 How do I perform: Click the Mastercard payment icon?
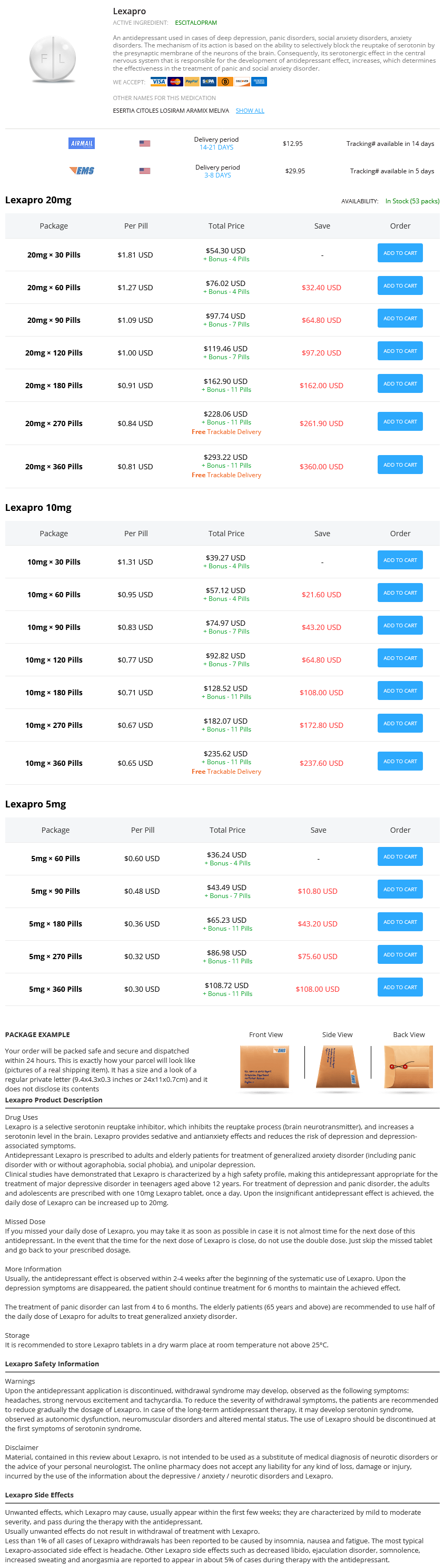[x=175, y=82]
